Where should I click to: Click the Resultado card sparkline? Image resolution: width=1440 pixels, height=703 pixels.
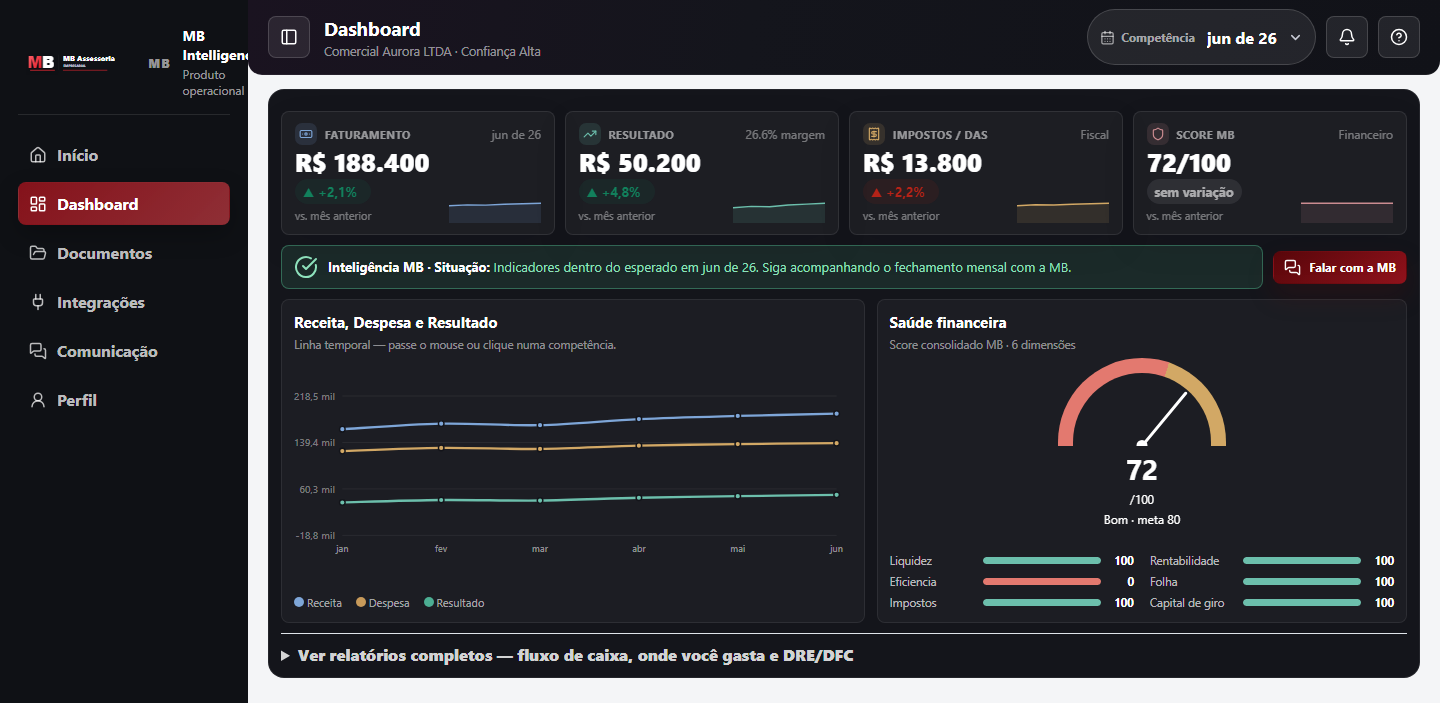(x=779, y=211)
